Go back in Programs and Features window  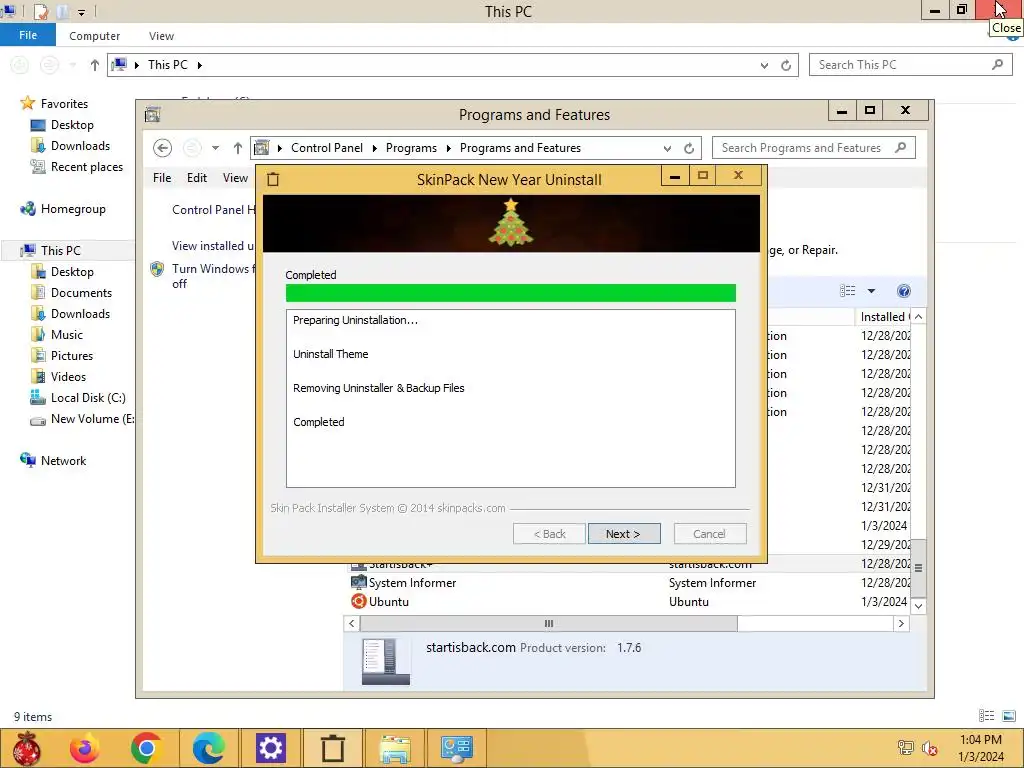pyautogui.click(x=163, y=148)
